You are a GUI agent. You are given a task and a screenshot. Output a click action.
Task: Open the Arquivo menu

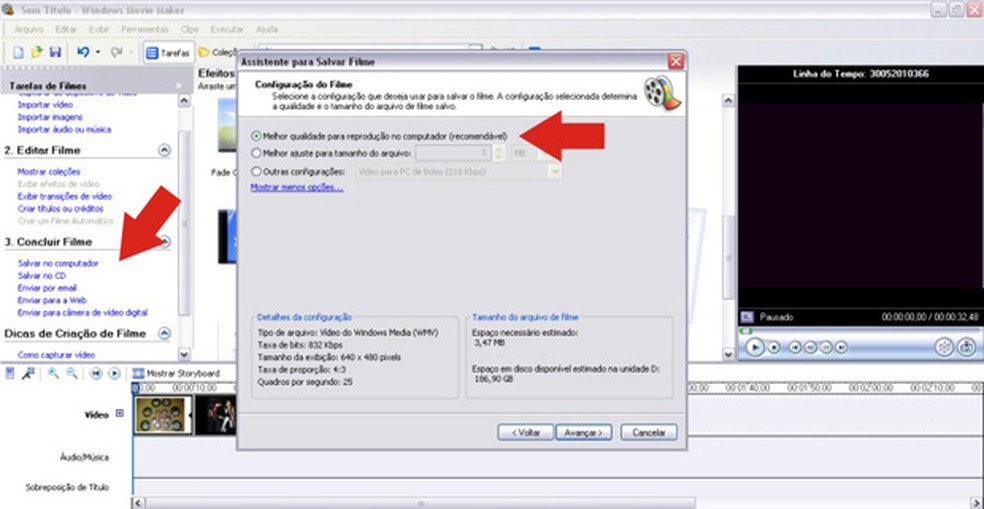(29, 29)
